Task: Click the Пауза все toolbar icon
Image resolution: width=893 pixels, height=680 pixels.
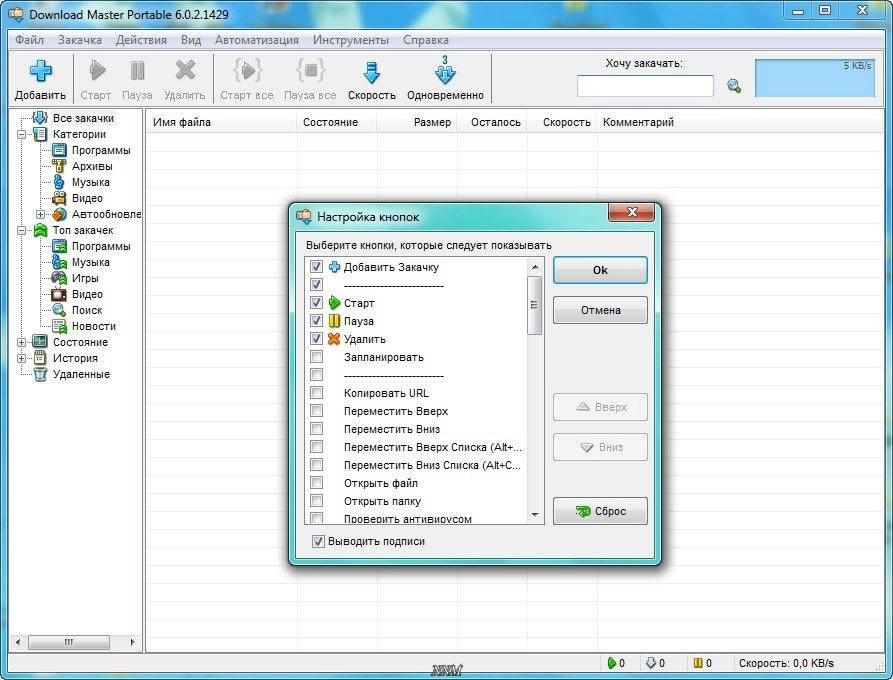Action: (x=310, y=71)
